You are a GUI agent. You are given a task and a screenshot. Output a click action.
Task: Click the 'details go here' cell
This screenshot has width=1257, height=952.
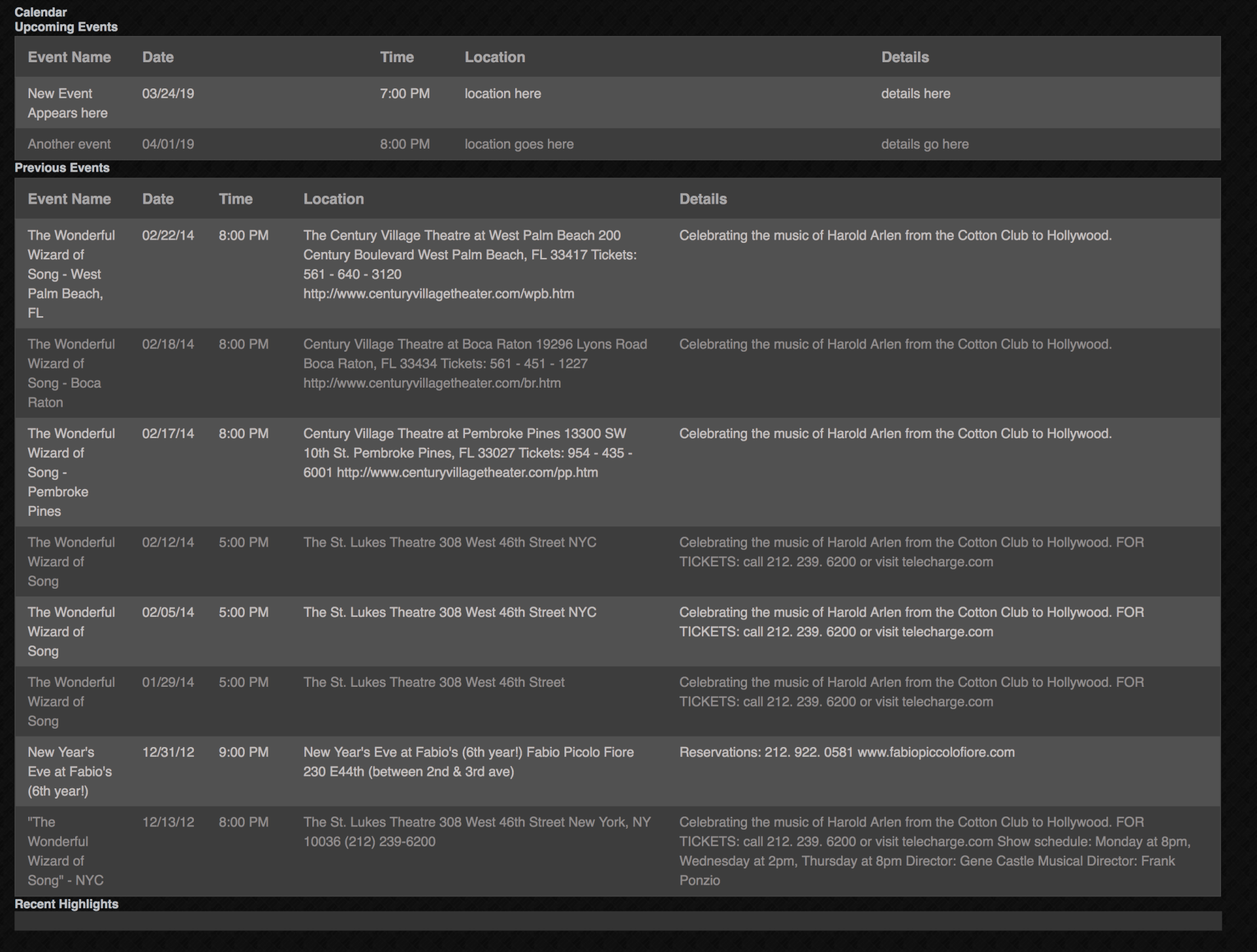(x=924, y=144)
